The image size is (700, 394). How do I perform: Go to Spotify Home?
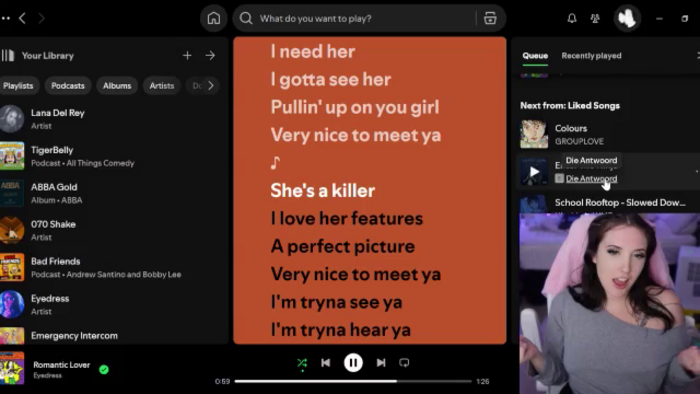(x=213, y=18)
